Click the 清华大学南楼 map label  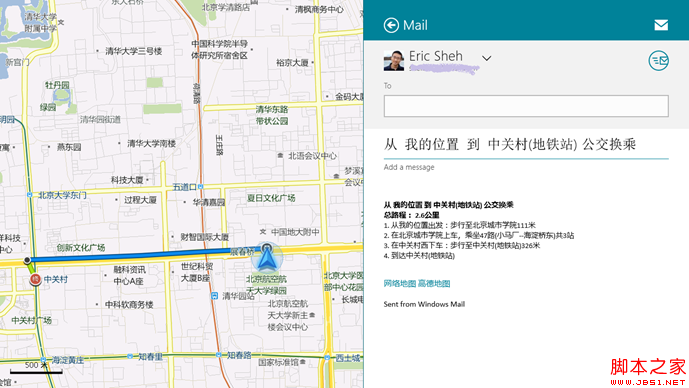click(x=152, y=143)
